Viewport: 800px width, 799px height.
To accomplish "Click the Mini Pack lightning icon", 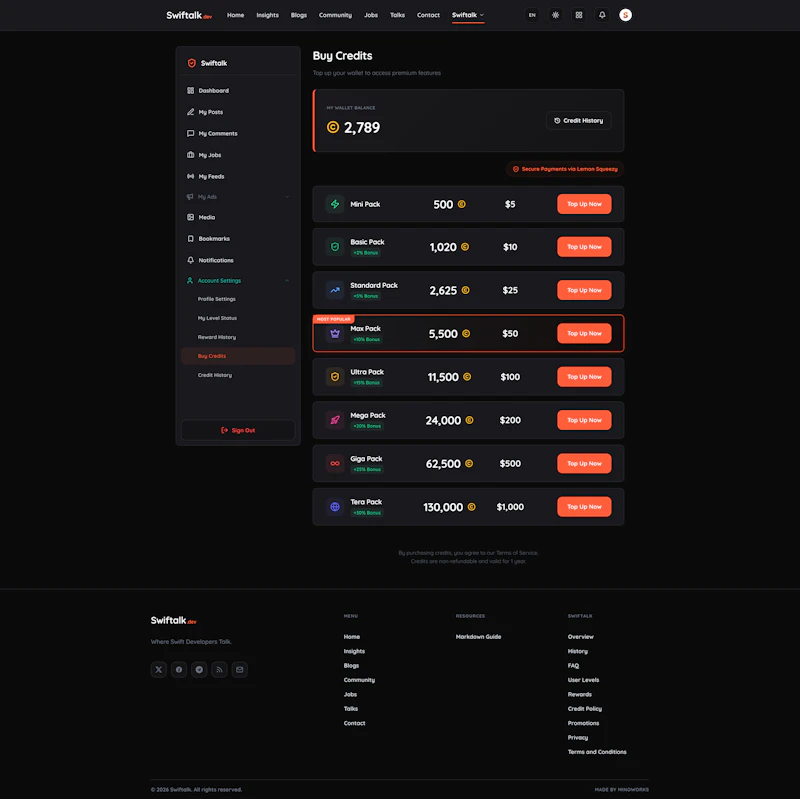I will 335,204.
